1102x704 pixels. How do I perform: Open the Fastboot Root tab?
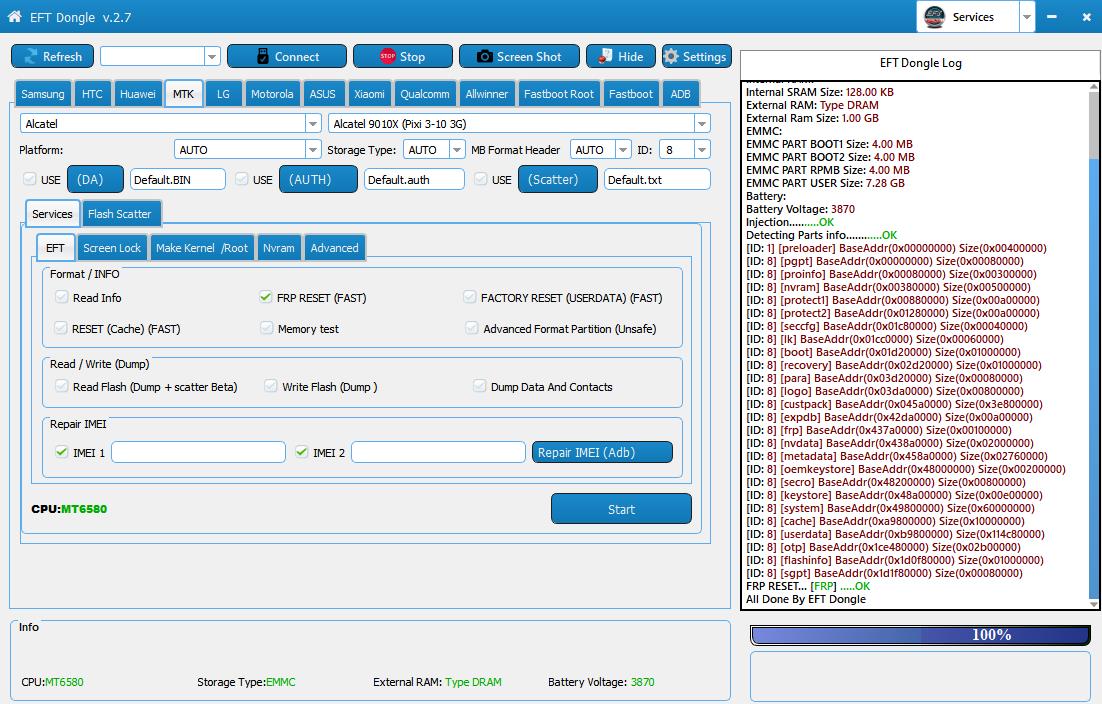(559, 93)
